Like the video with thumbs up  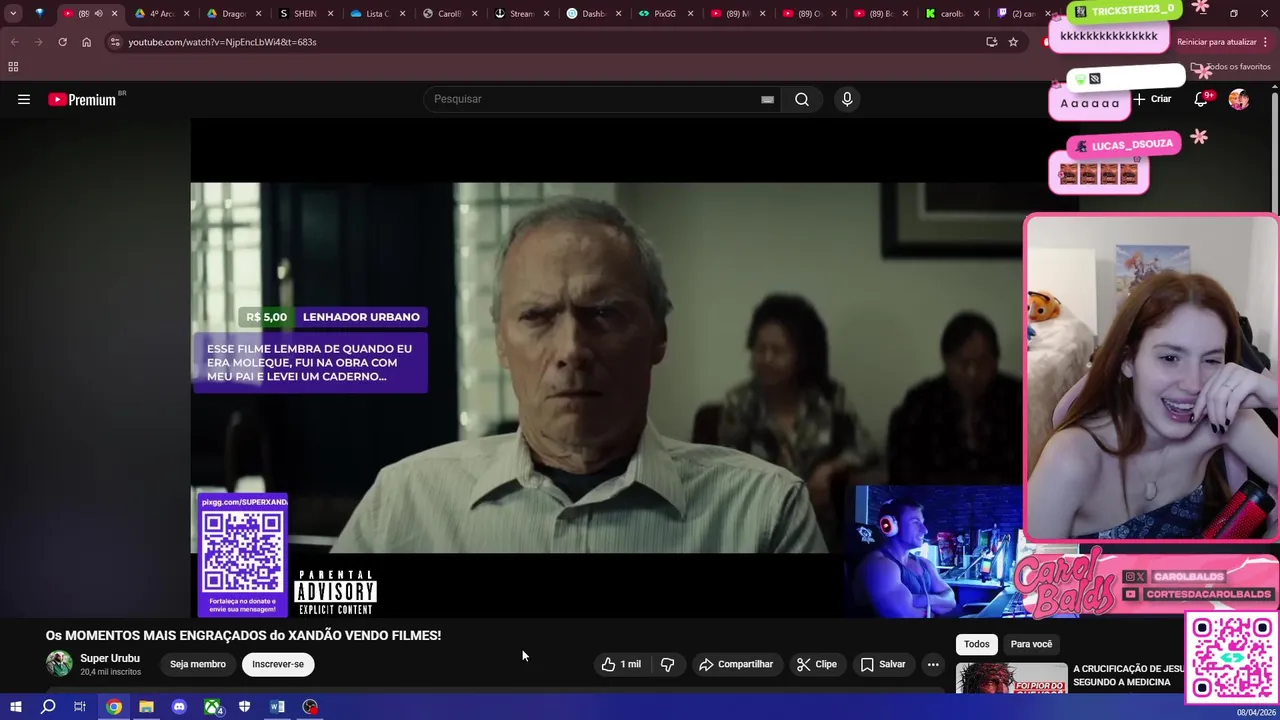pos(621,664)
